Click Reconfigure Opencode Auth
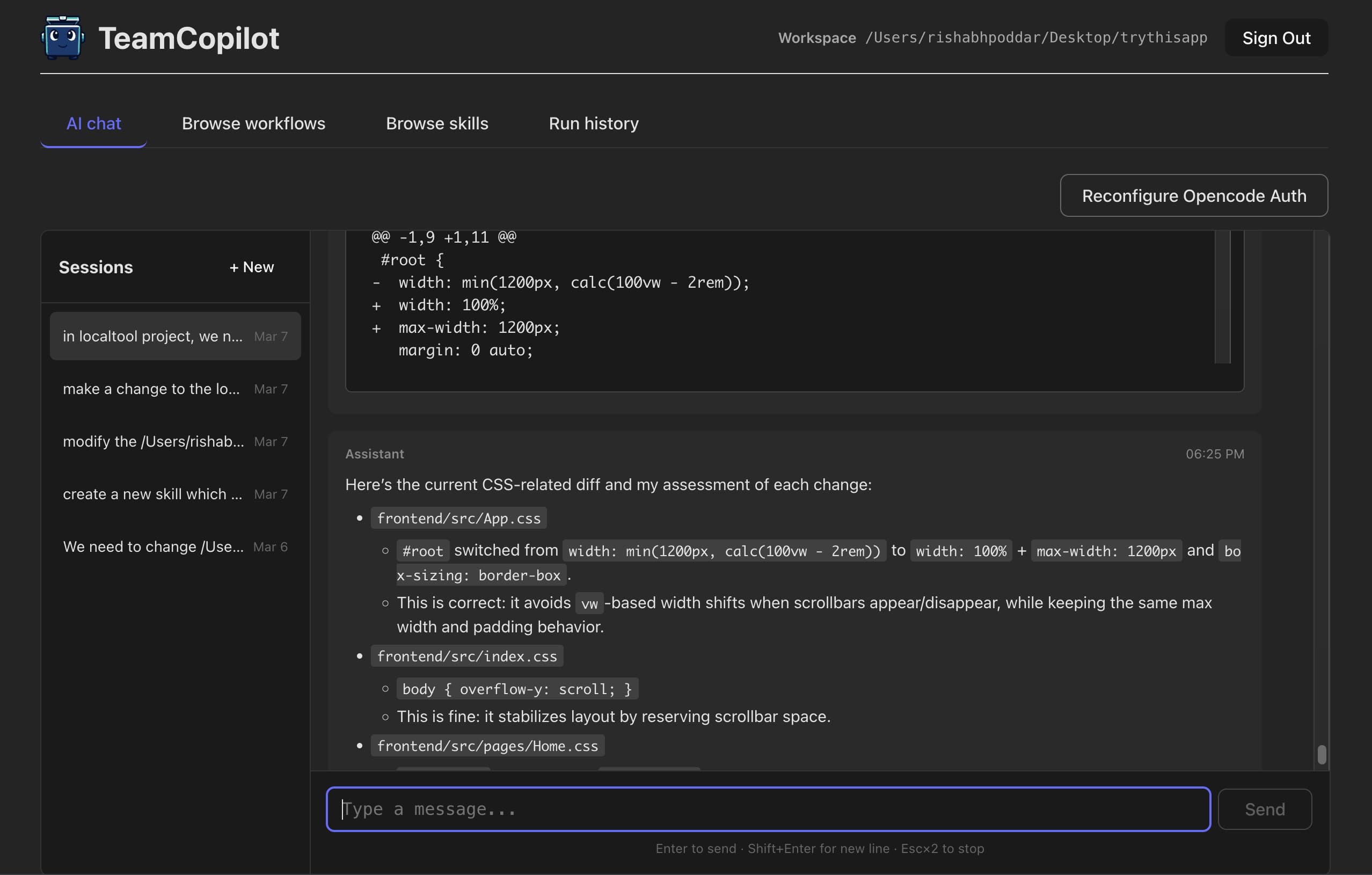This screenshot has width=1372, height=875. [1194, 195]
